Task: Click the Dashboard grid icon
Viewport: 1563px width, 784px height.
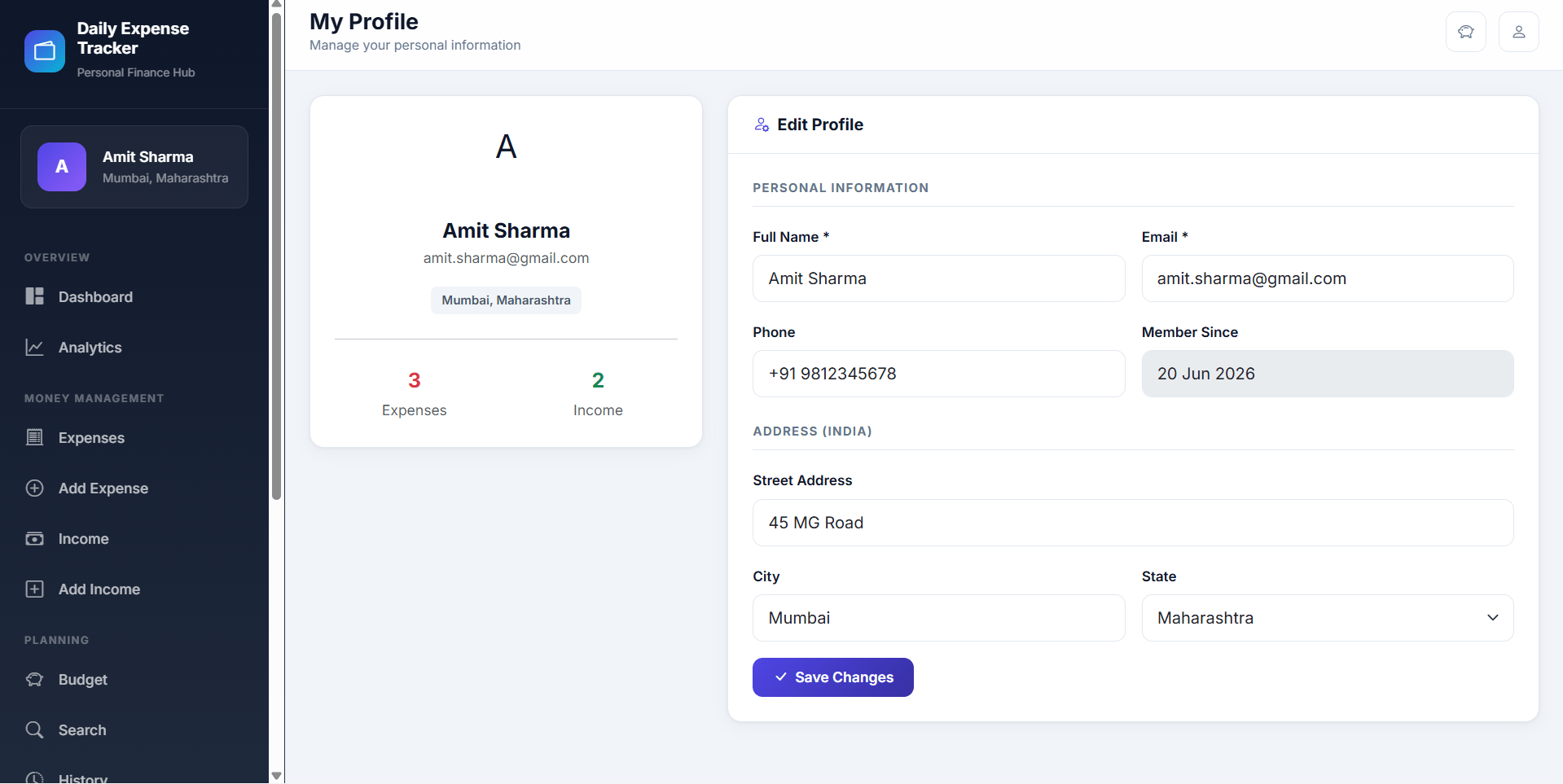Action: [x=34, y=296]
